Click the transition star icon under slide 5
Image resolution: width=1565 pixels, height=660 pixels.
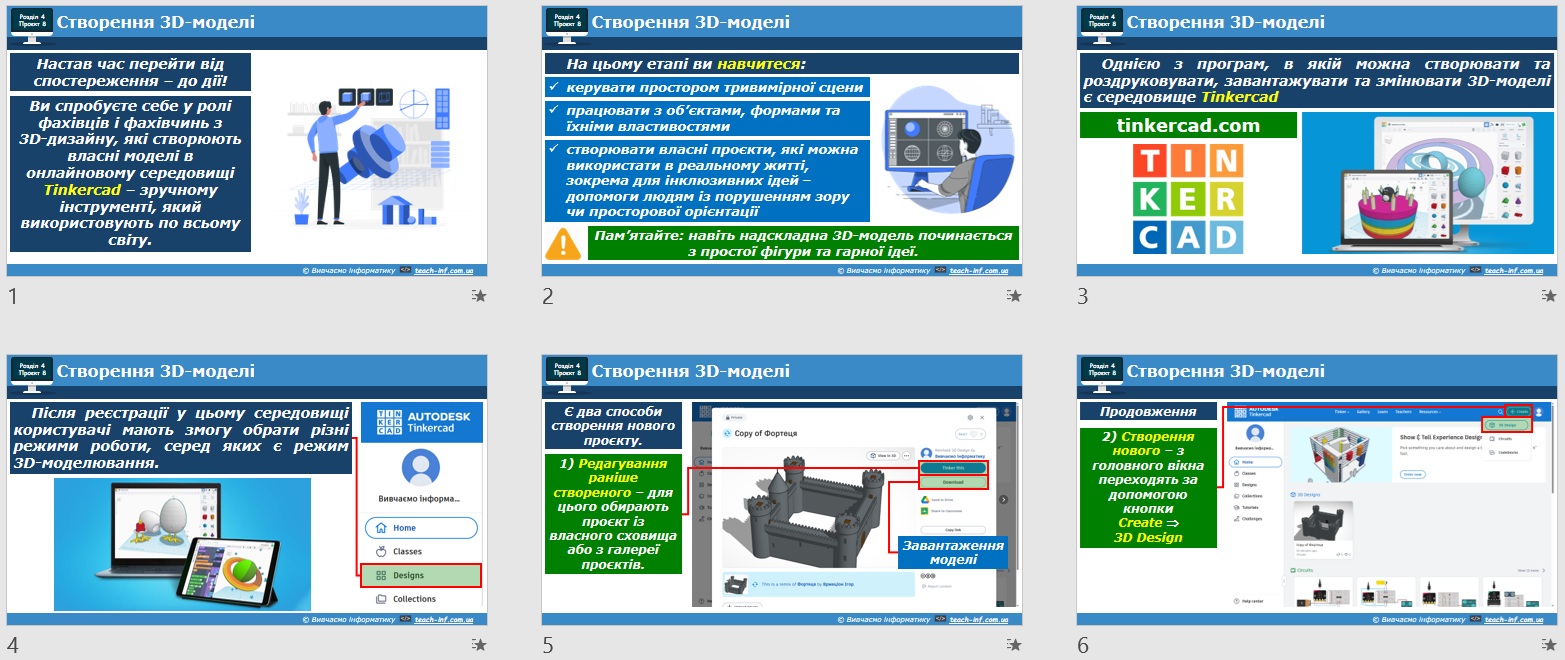tap(1014, 645)
